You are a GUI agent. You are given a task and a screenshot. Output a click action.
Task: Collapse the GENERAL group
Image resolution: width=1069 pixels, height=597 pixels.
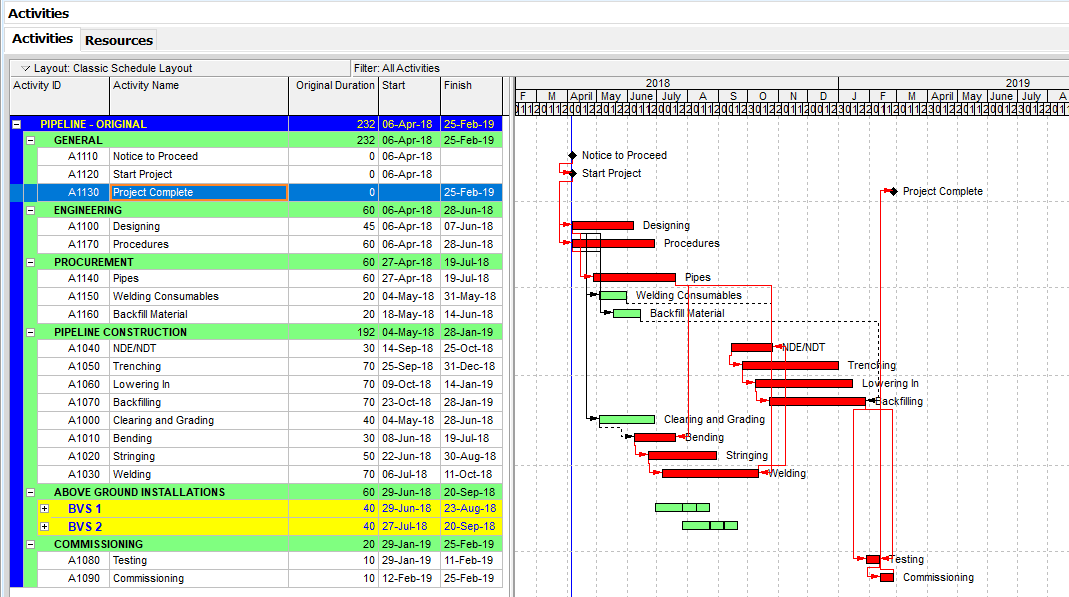point(31,140)
